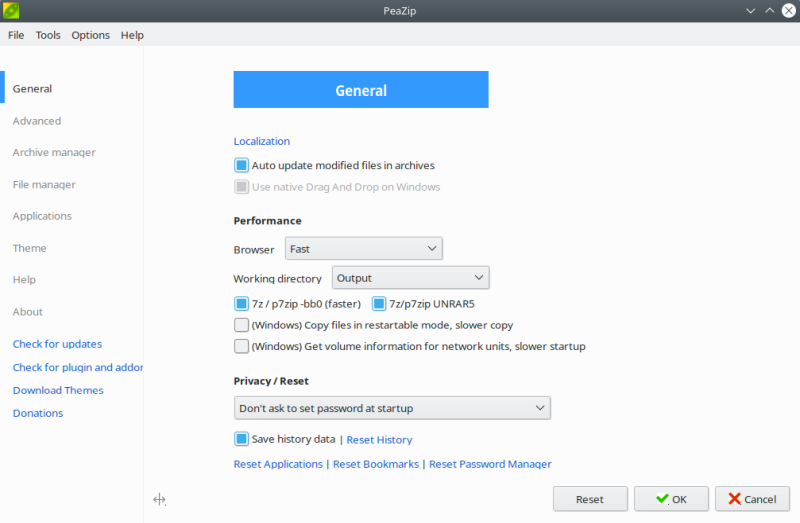Click the Reset History link
The width and height of the screenshot is (800, 523).
[x=379, y=440]
